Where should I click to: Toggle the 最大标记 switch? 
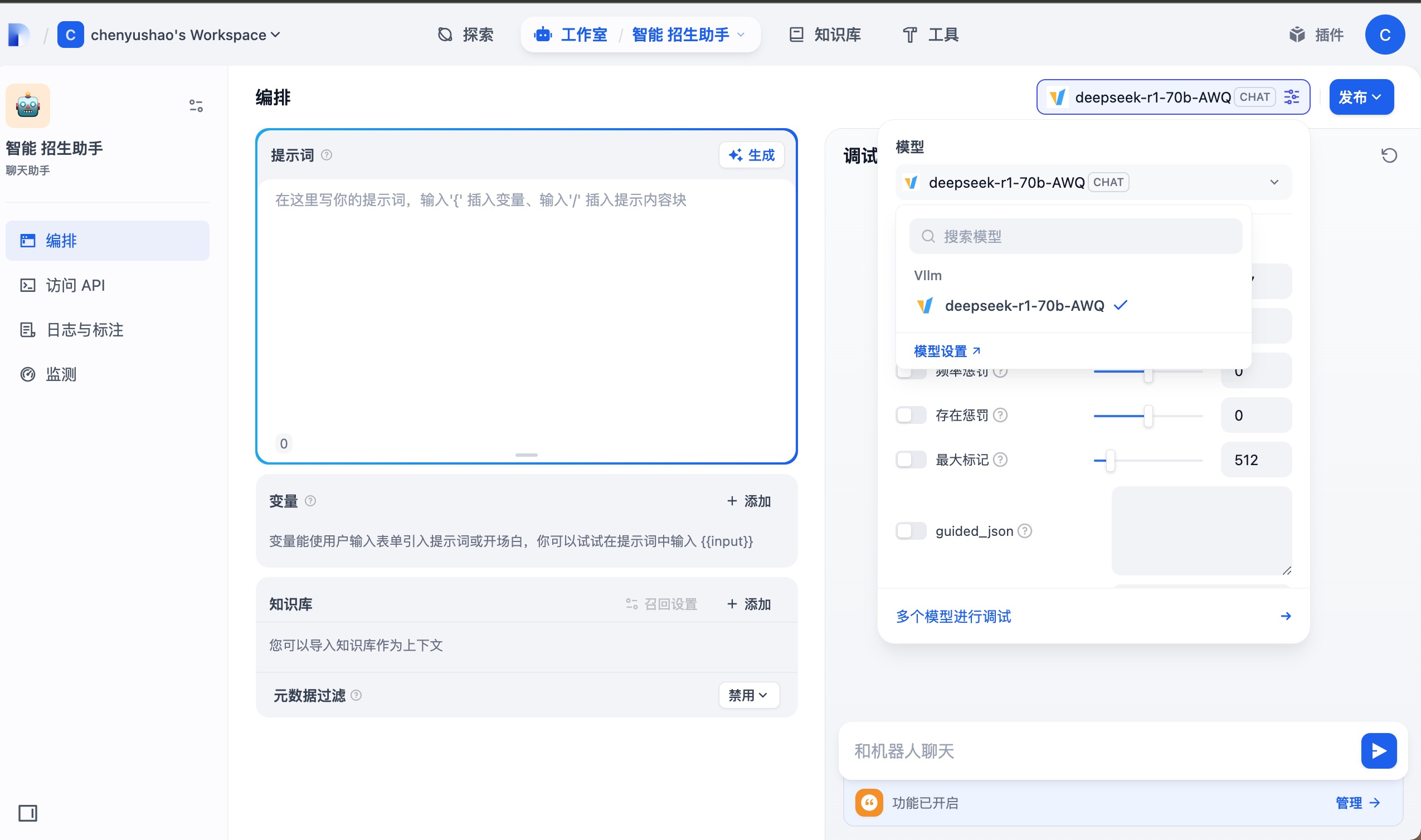911,460
